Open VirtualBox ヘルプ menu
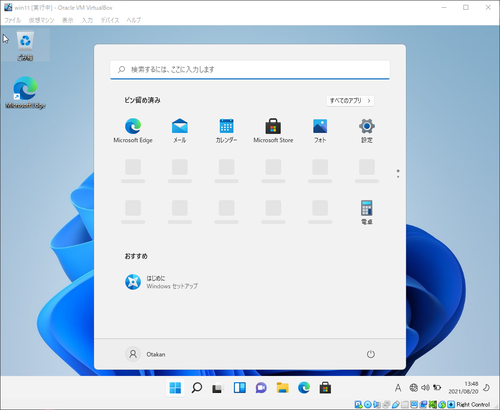 point(134,20)
